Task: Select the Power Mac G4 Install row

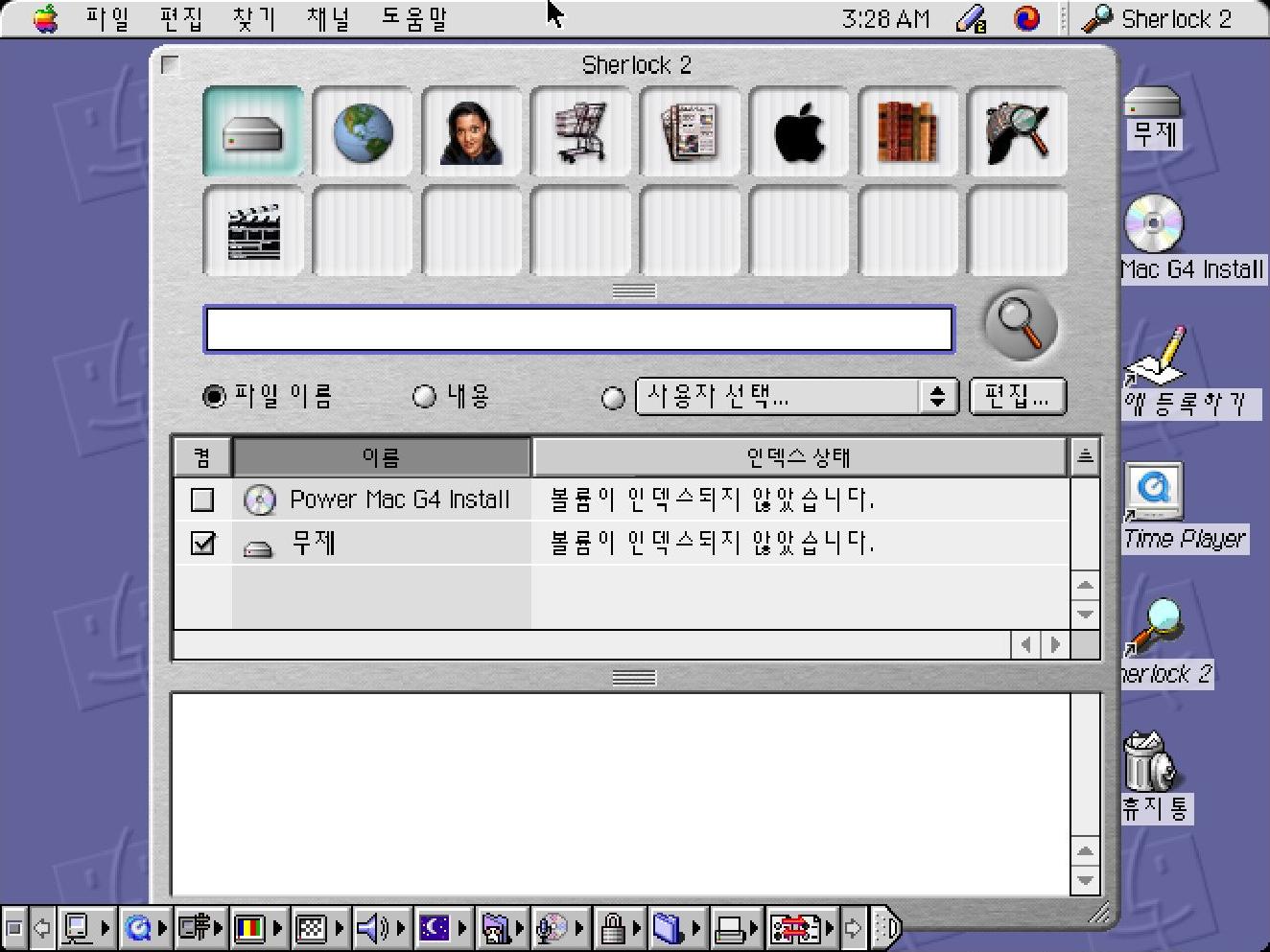Action: click(x=621, y=499)
